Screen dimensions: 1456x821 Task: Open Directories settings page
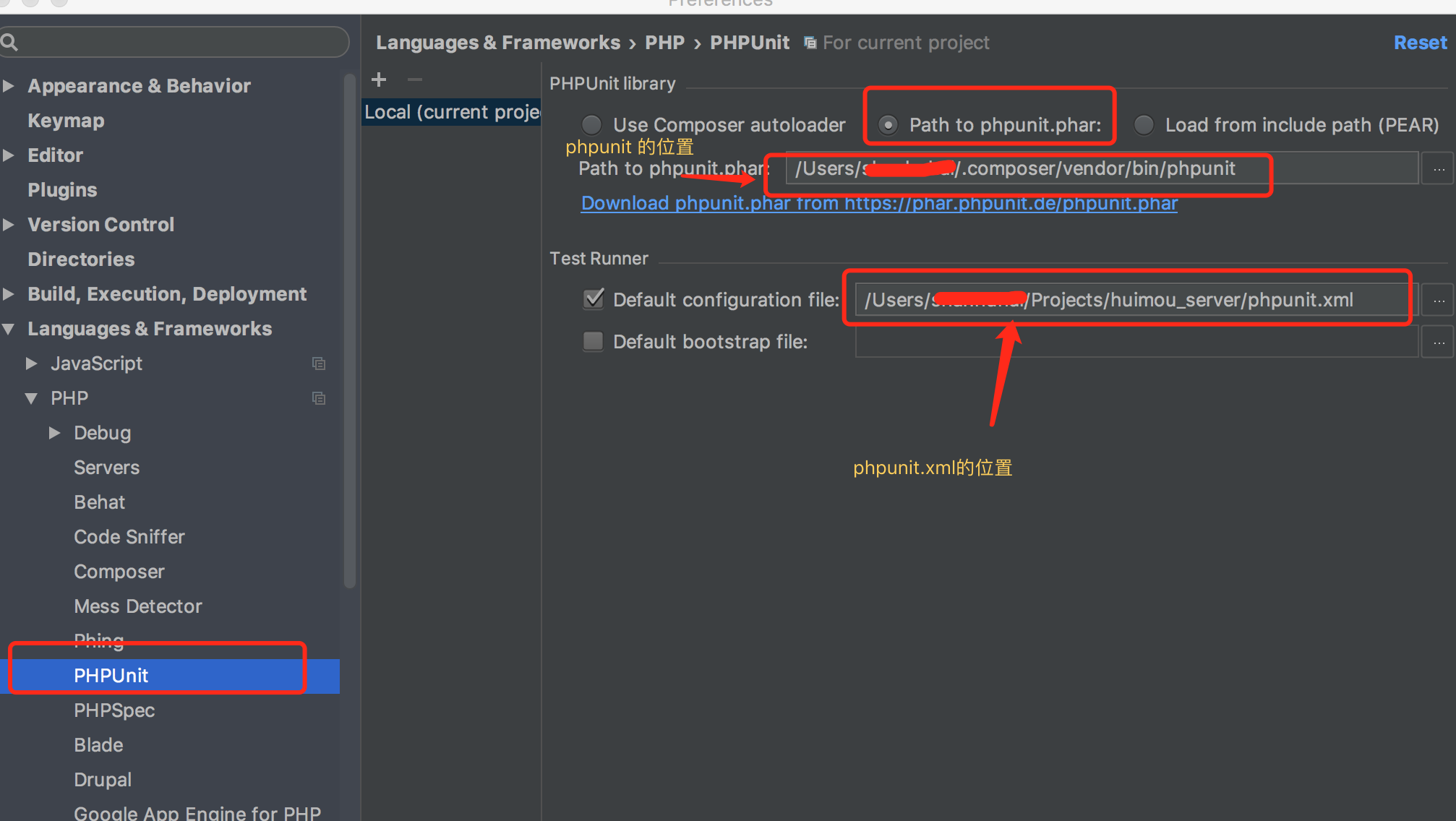click(x=81, y=259)
